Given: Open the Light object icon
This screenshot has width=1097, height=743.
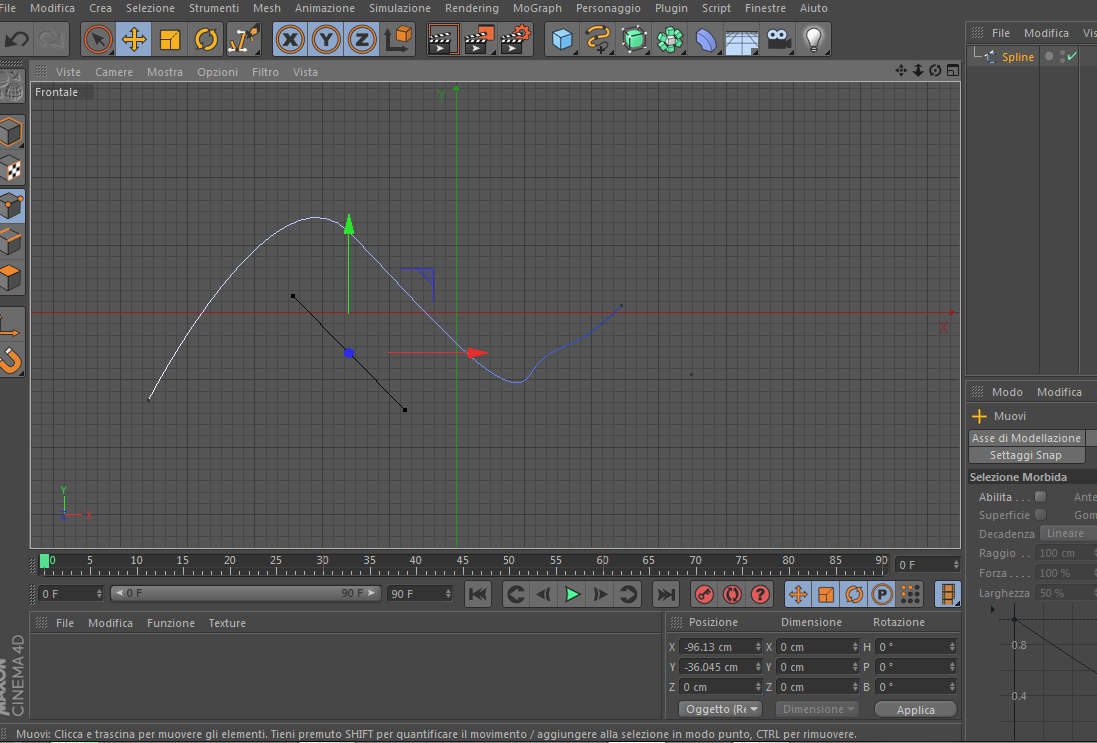Looking at the screenshot, I should point(813,40).
